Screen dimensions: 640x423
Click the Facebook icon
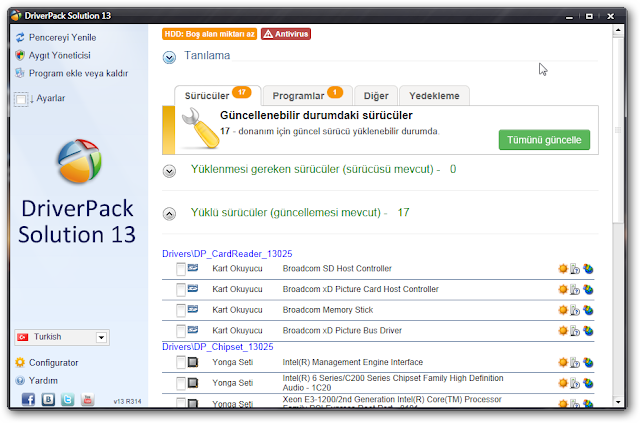tap(28, 399)
